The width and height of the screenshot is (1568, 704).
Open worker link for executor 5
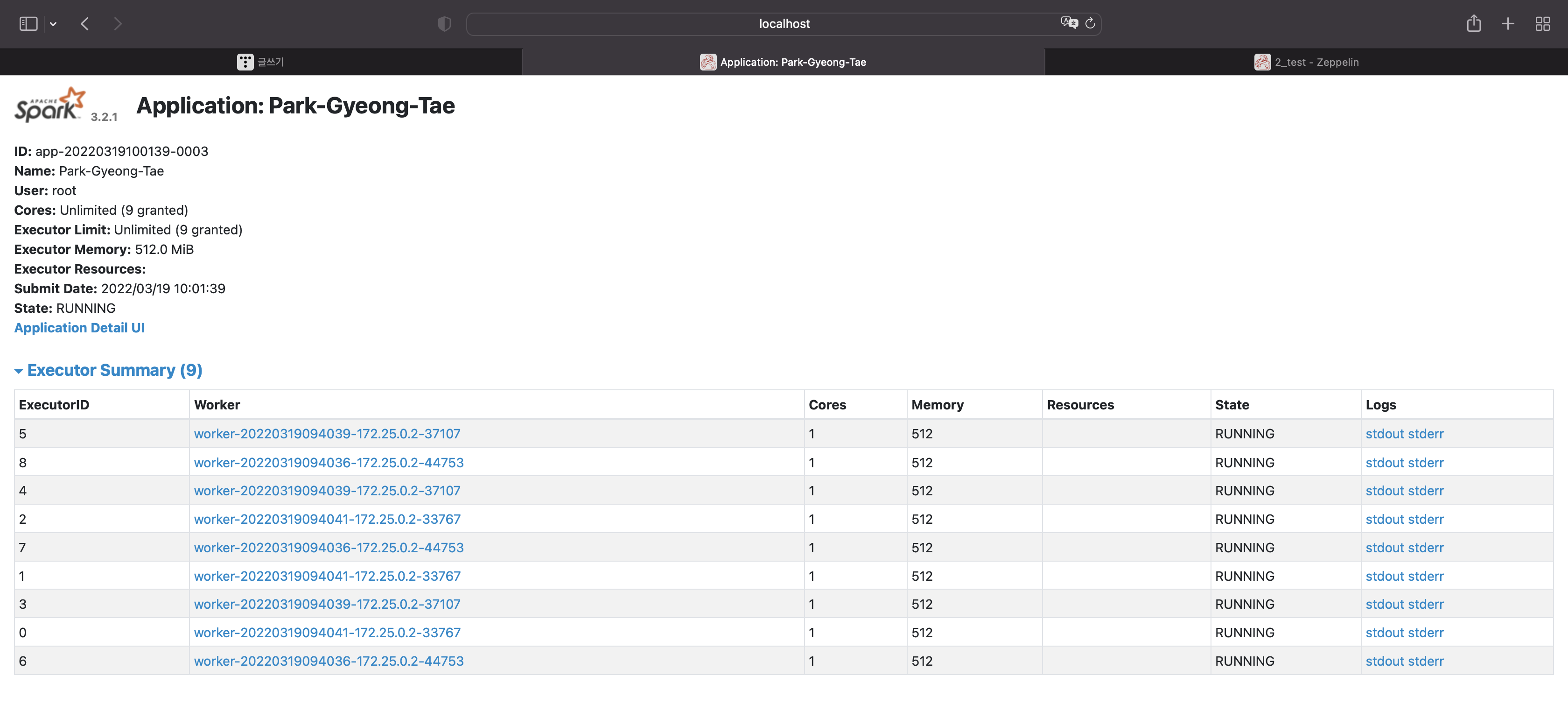(x=327, y=434)
